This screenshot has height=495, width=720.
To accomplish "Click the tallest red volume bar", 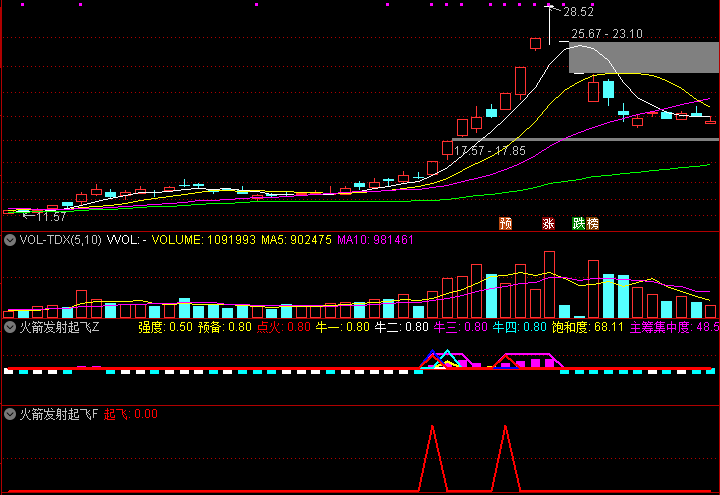I will pyautogui.click(x=549, y=285).
